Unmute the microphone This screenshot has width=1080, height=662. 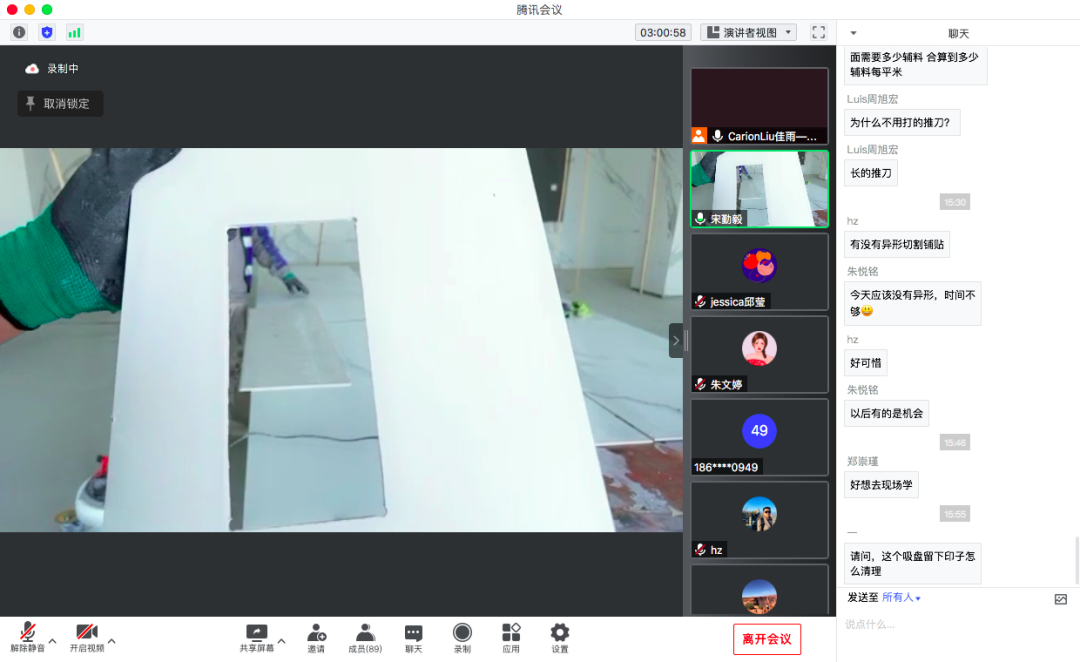[28, 637]
